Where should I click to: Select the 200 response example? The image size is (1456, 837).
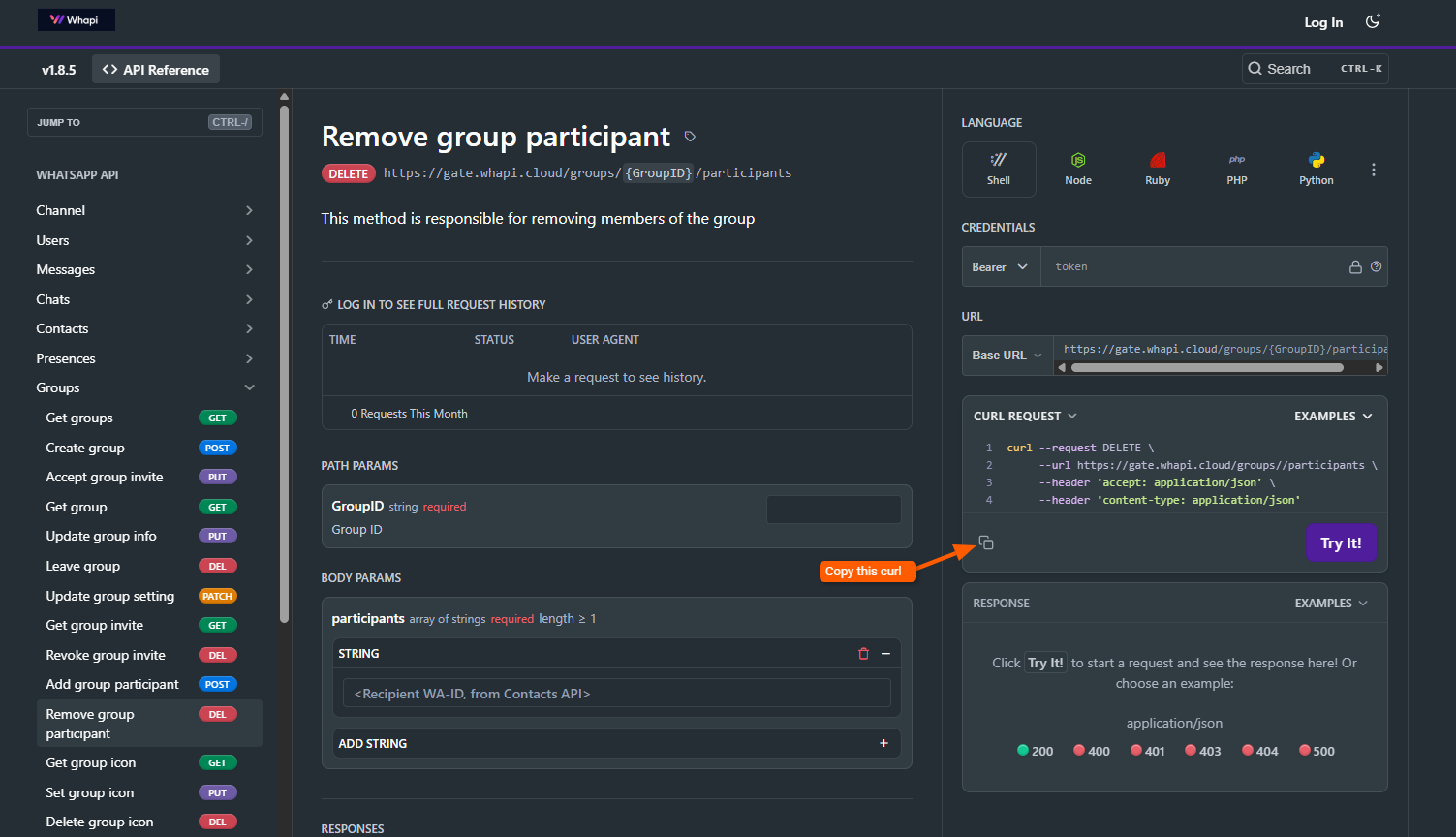pos(1035,751)
